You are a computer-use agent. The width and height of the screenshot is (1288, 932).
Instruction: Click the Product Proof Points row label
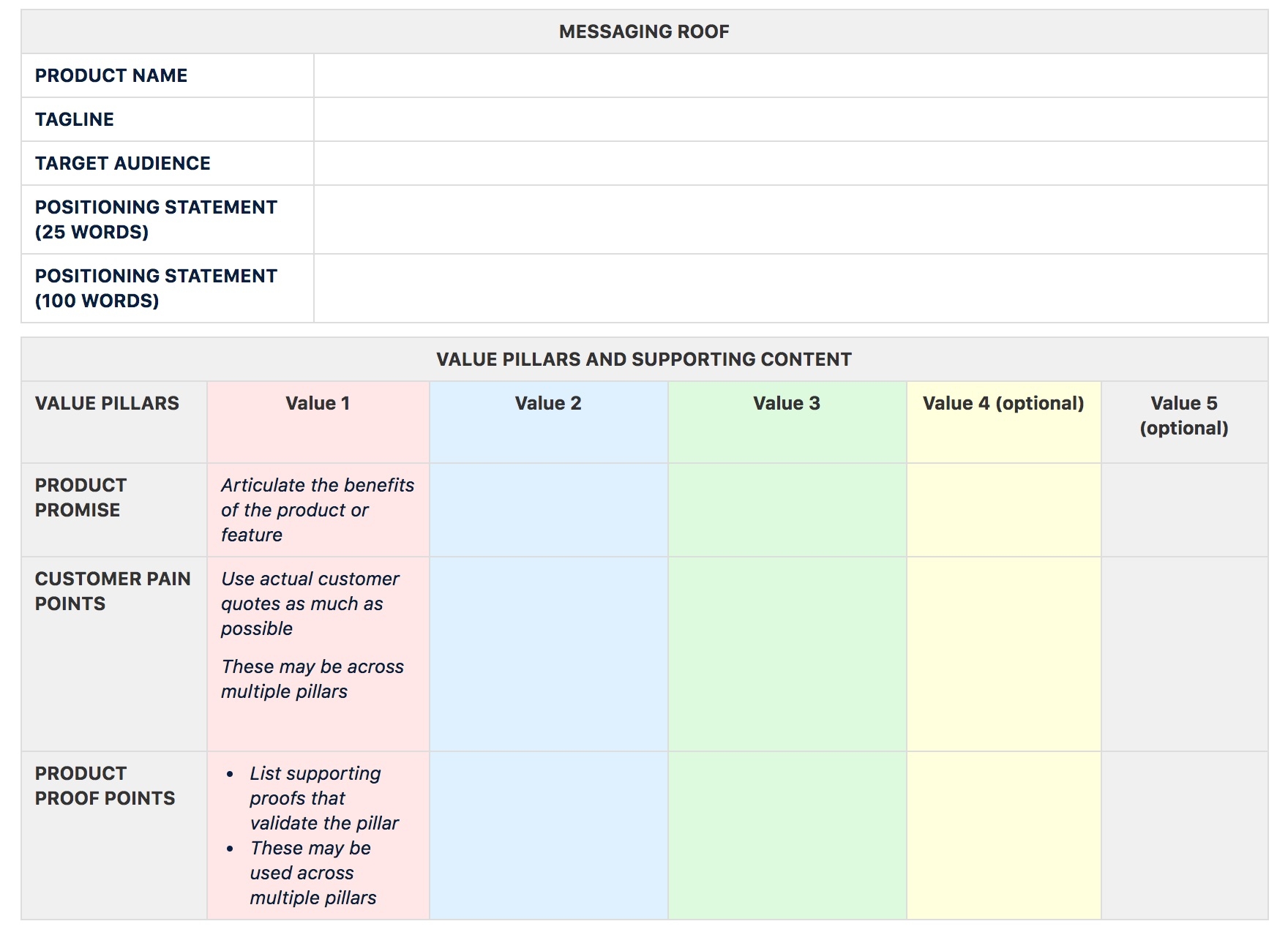pyautogui.click(x=105, y=786)
